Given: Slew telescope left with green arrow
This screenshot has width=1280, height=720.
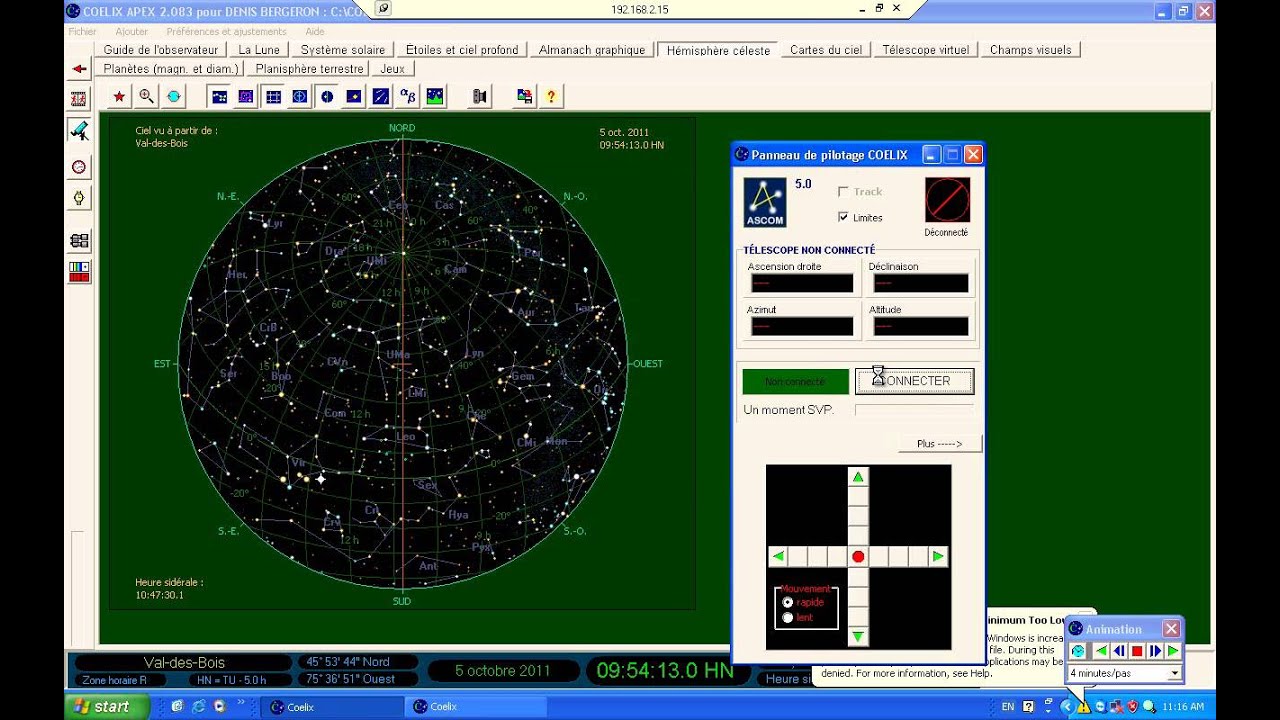Looking at the screenshot, I should [x=778, y=556].
